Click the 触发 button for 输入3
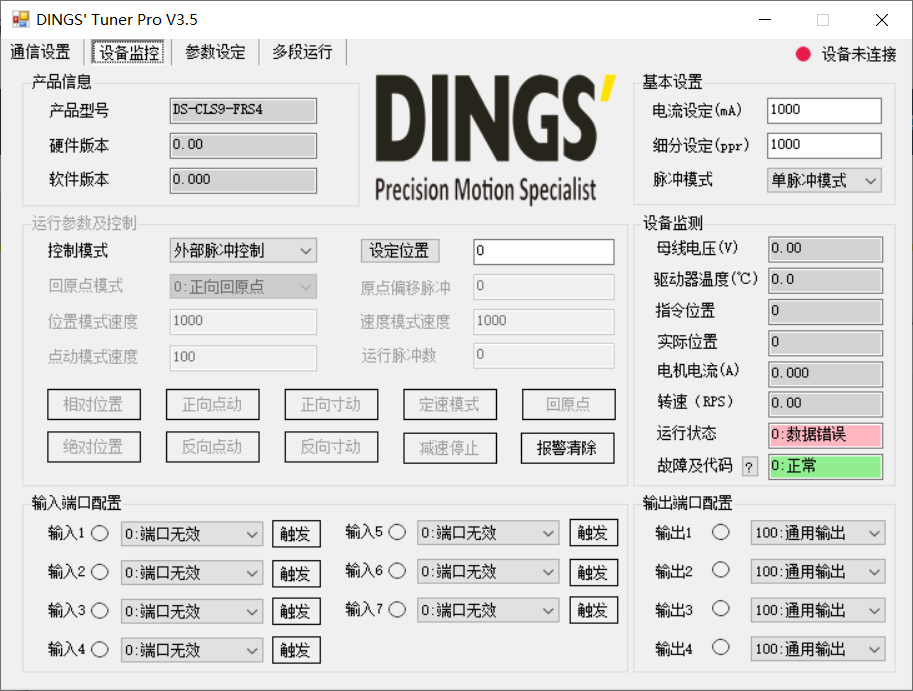913x691 pixels. click(296, 611)
